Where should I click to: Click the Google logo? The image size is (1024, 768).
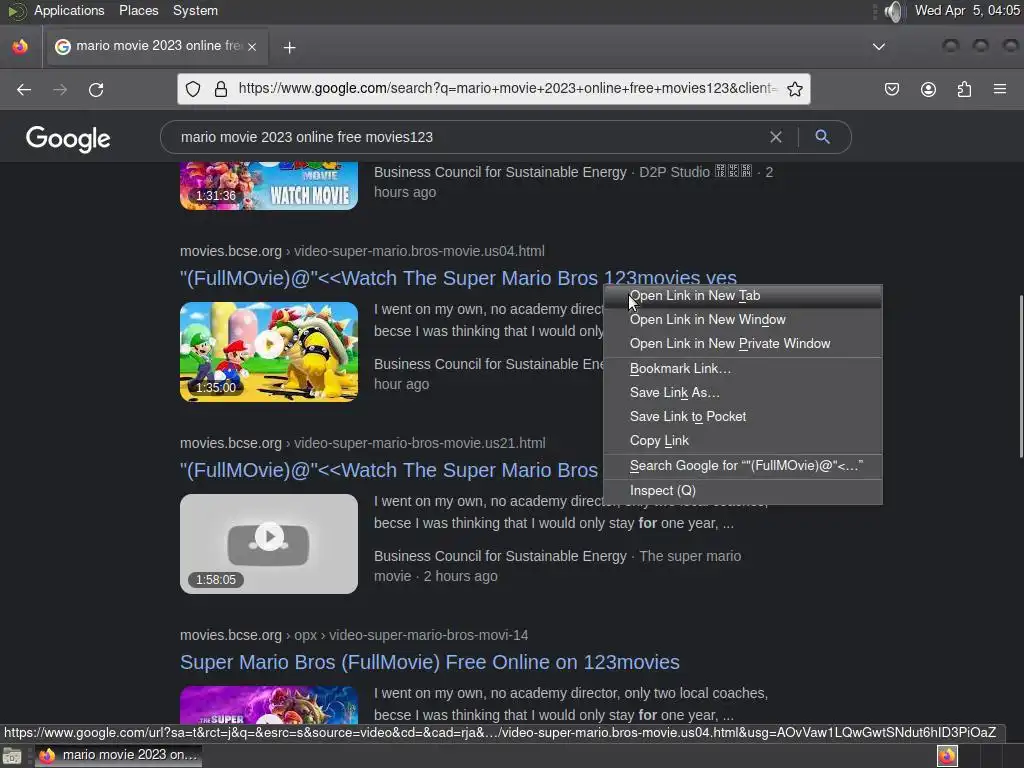(68, 138)
